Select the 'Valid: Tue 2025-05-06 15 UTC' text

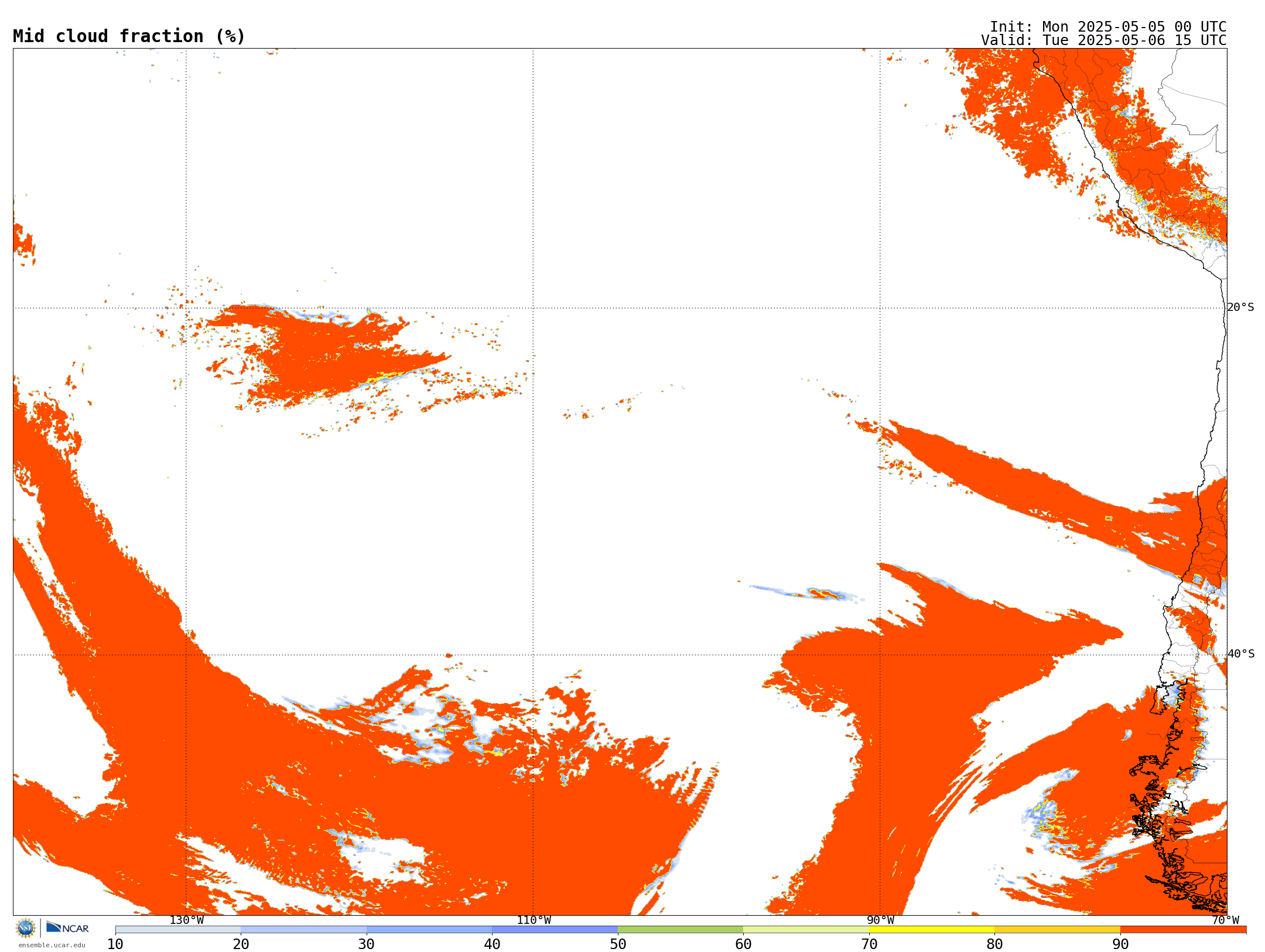click(x=1103, y=40)
